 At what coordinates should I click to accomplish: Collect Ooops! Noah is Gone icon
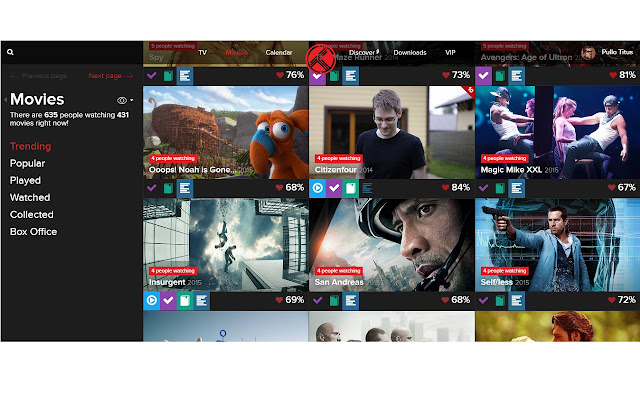point(168,188)
